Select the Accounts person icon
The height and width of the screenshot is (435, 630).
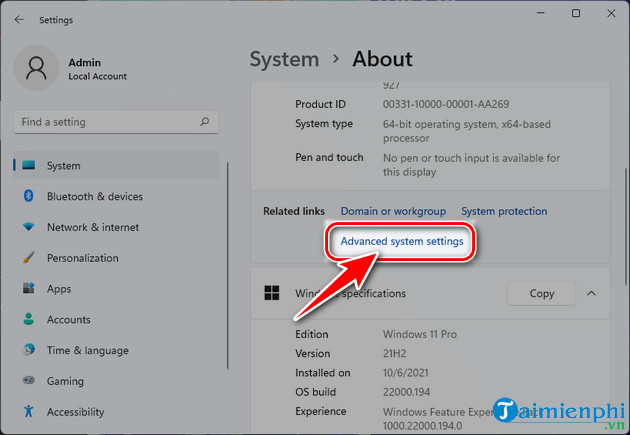pyautogui.click(x=29, y=319)
